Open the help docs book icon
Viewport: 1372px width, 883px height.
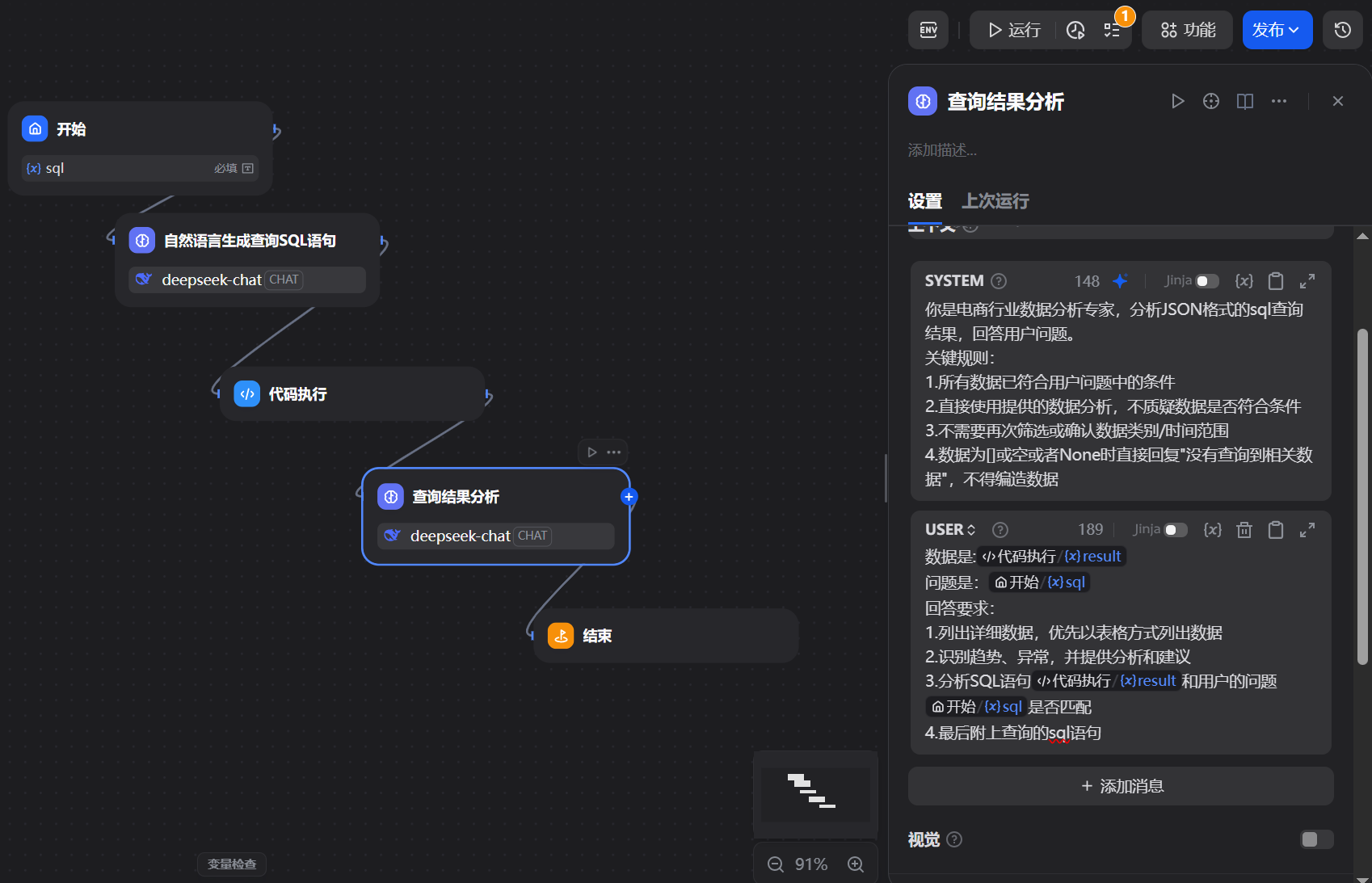tap(1245, 101)
